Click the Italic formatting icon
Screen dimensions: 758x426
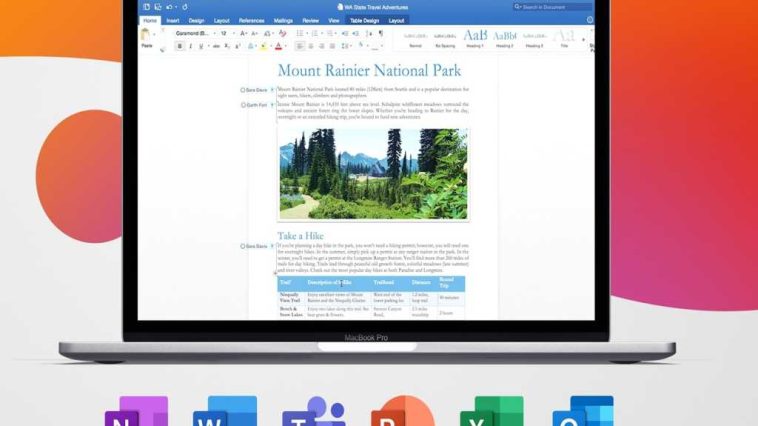(191, 46)
